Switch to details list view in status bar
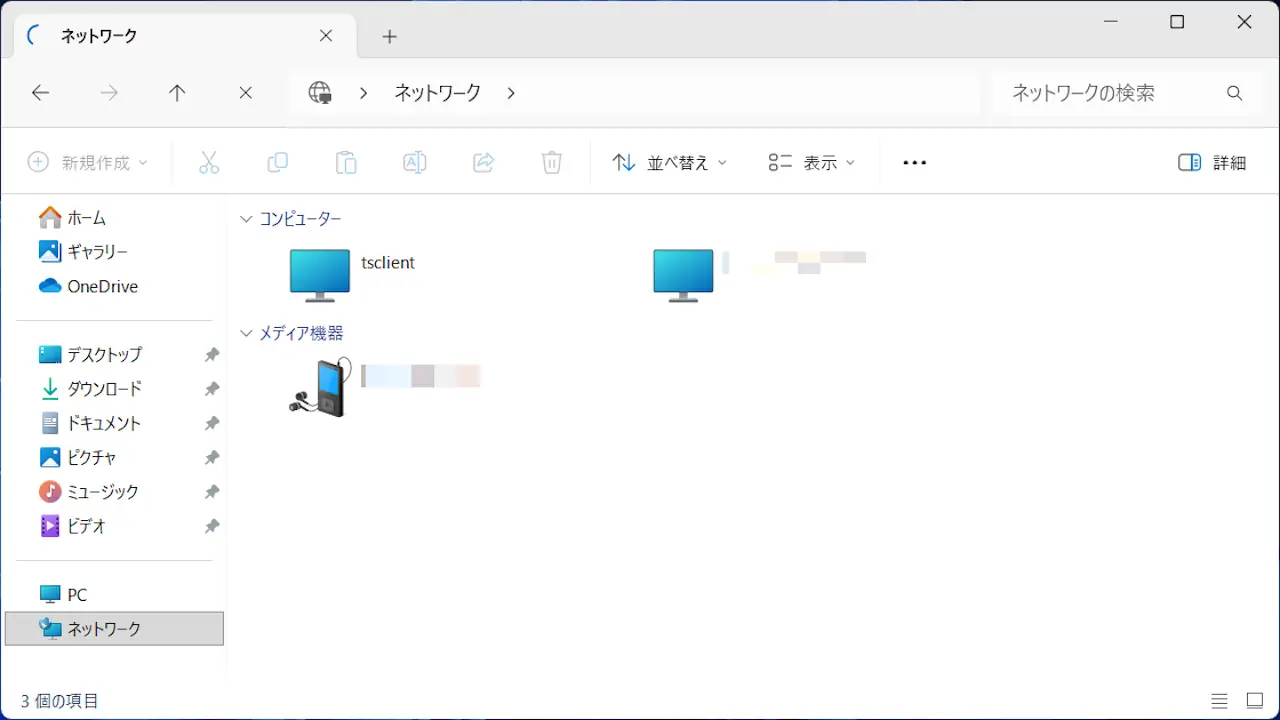This screenshot has height=720, width=1280. 1219,701
